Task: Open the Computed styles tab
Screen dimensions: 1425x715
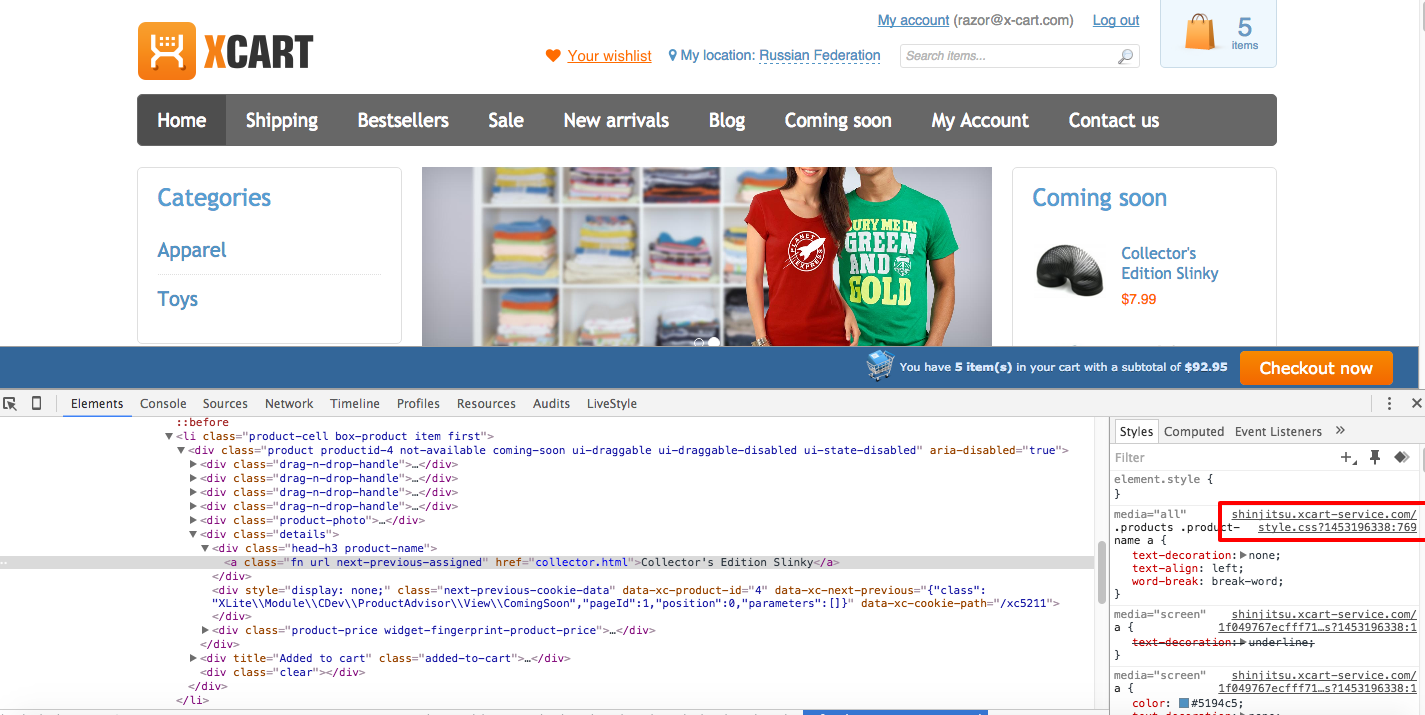Action: coord(1194,432)
